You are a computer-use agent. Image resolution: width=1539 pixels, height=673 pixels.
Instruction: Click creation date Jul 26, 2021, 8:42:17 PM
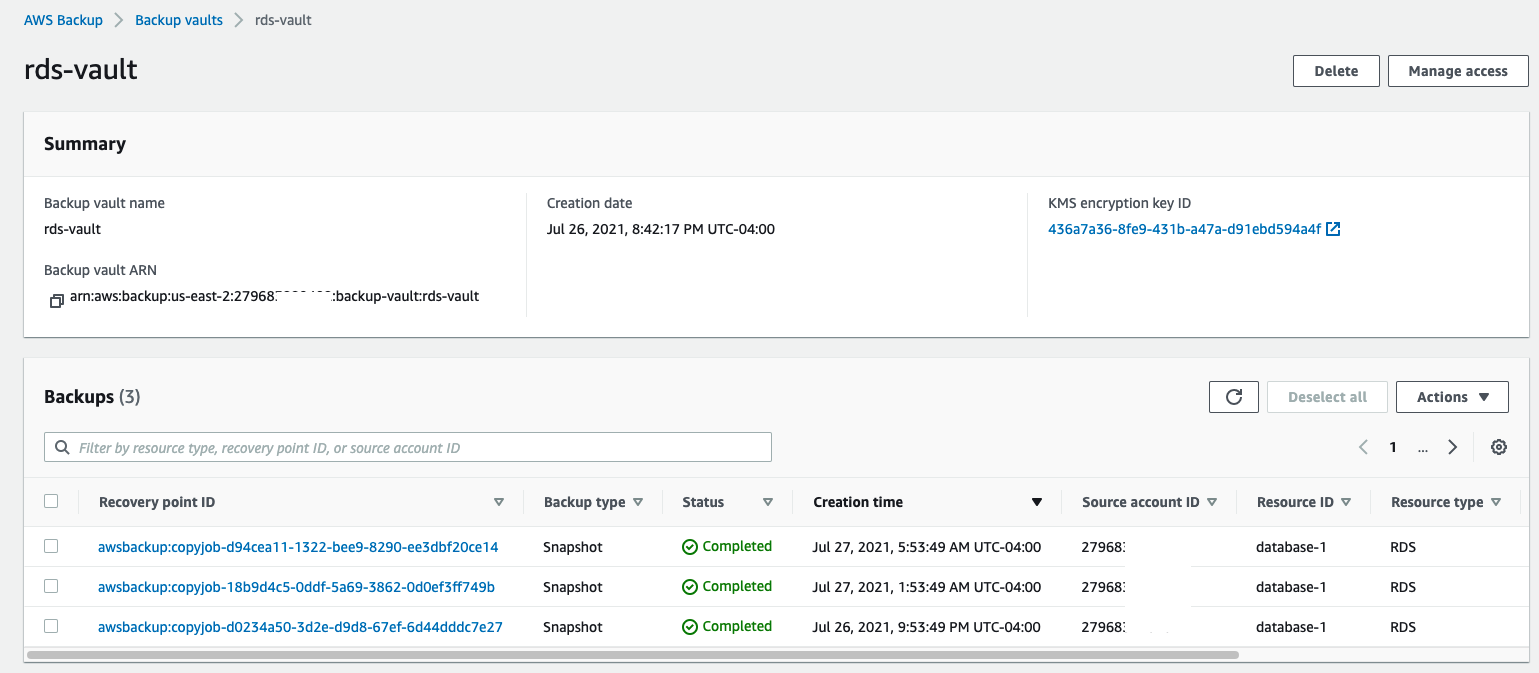(x=661, y=229)
